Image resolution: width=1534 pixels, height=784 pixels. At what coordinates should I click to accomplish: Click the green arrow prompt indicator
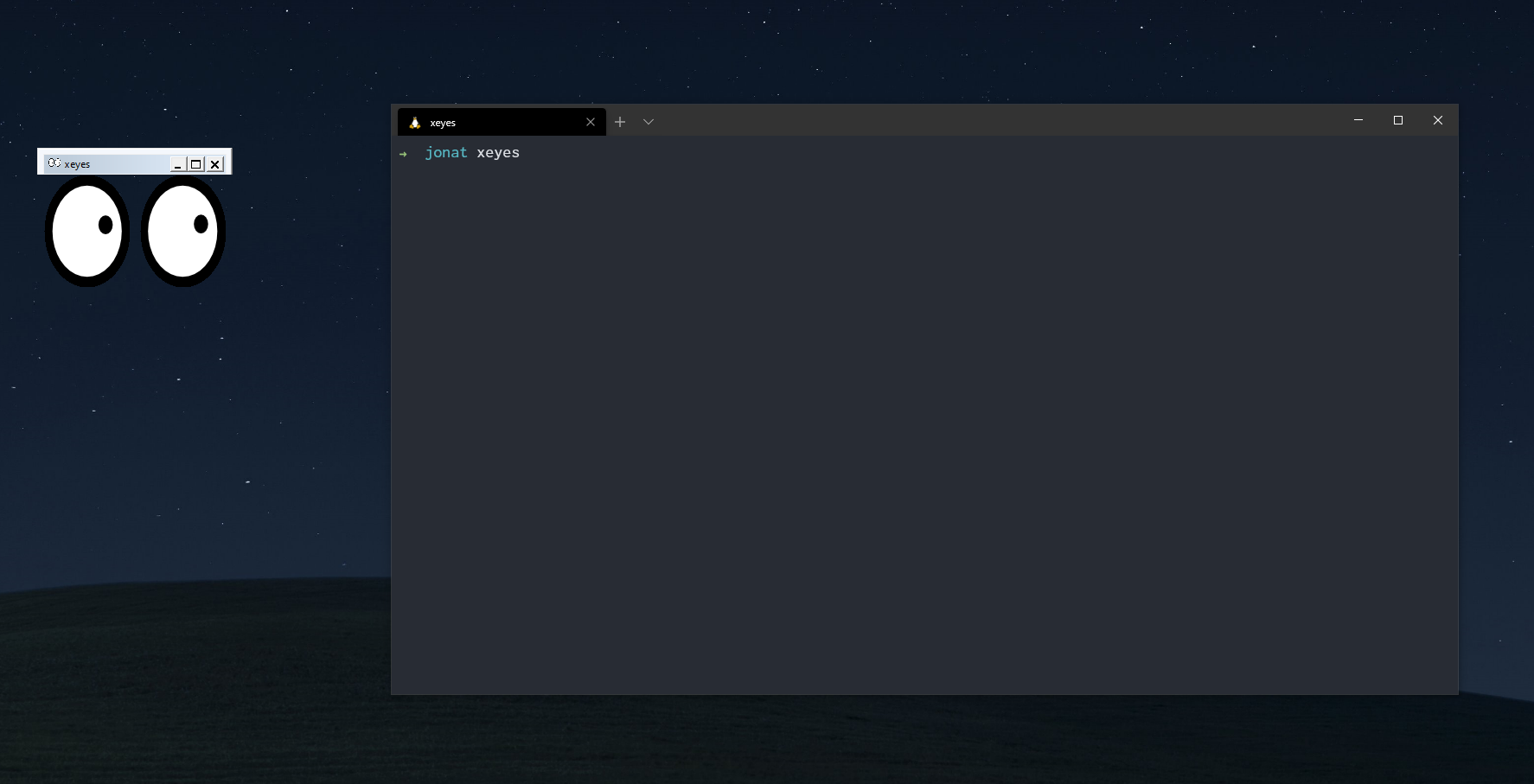click(403, 153)
